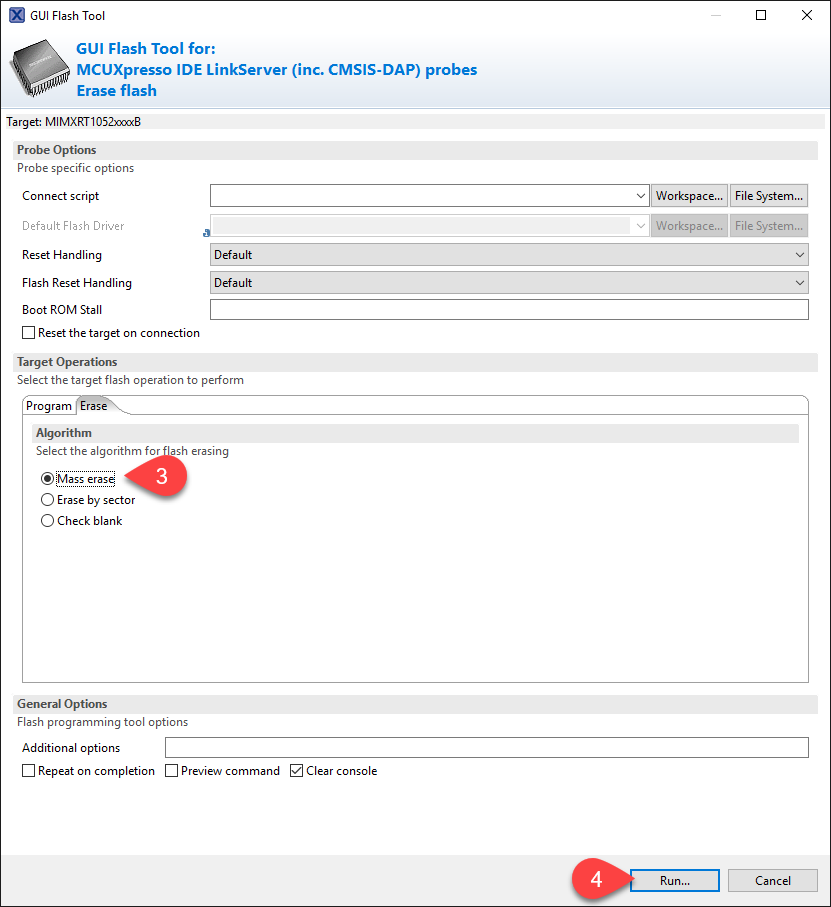Click the Reset Handling label
Screen dimensions: 831x907
[62, 255]
